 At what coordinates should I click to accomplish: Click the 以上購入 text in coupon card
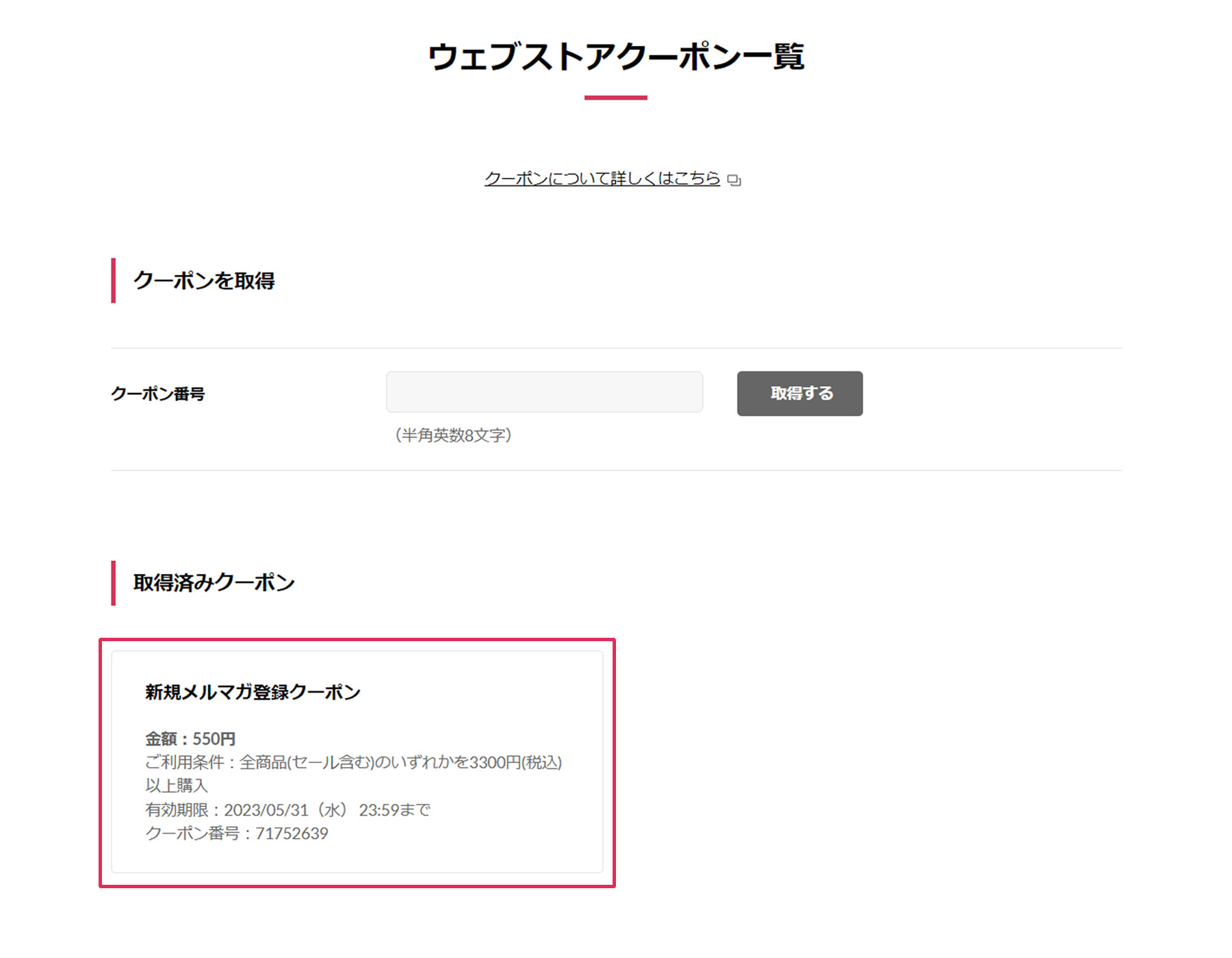[x=177, y=786]
